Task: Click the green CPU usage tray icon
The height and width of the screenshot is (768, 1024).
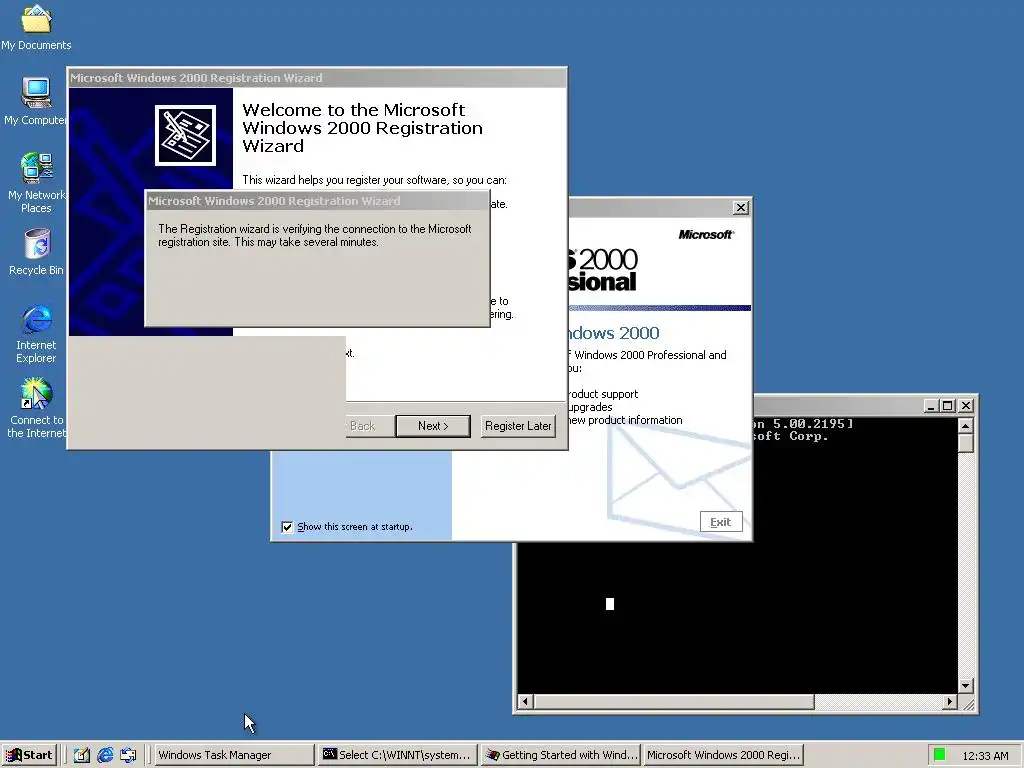Action: pos(940,755)
